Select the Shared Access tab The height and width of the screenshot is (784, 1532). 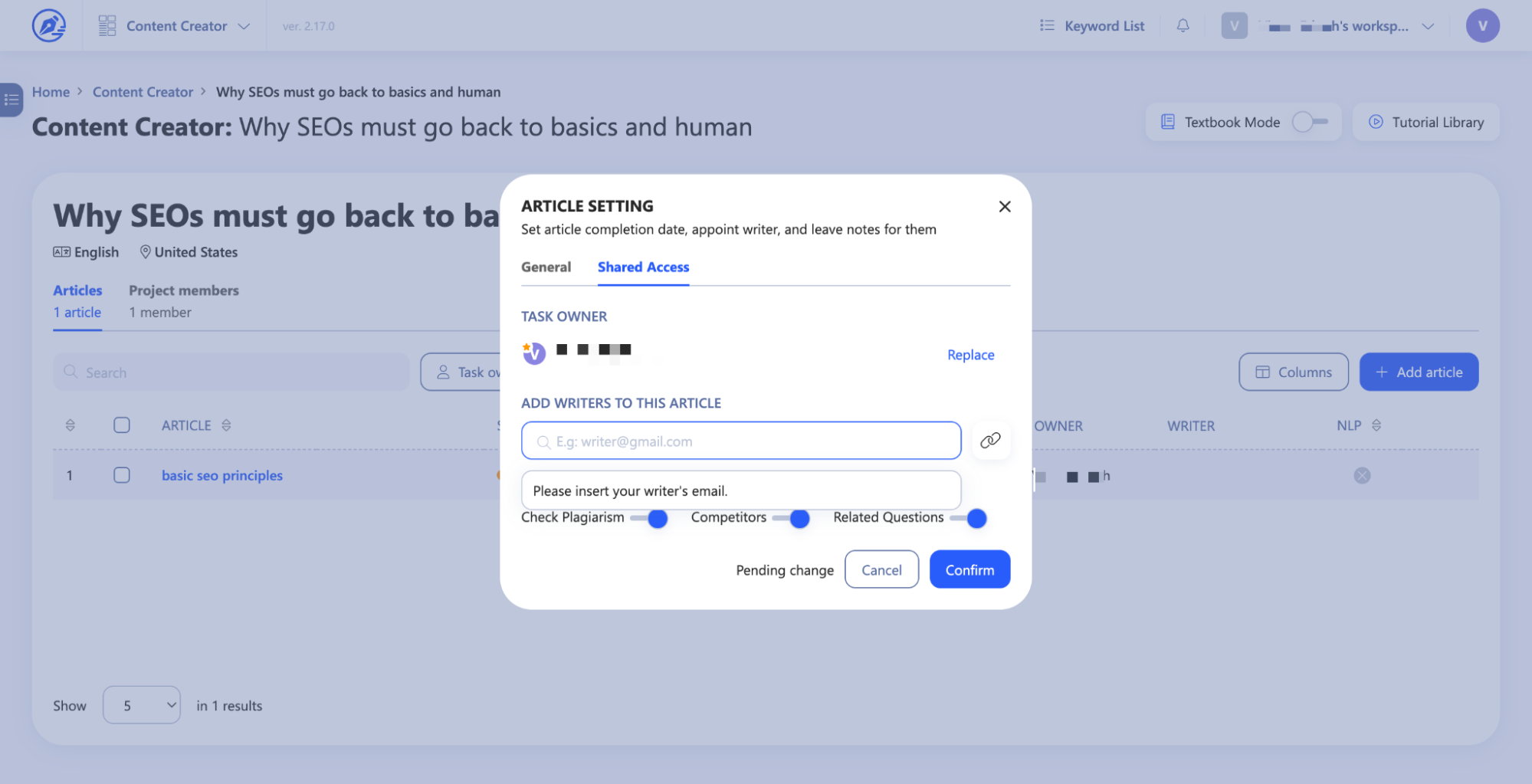tap(643, 267)
